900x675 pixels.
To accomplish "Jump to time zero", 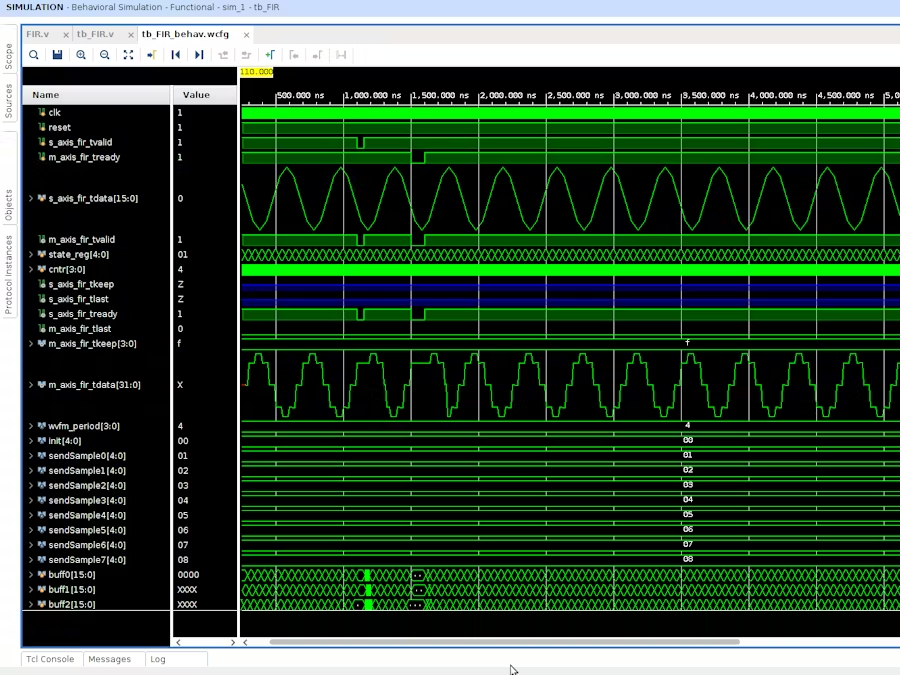I will pos(176,55).
